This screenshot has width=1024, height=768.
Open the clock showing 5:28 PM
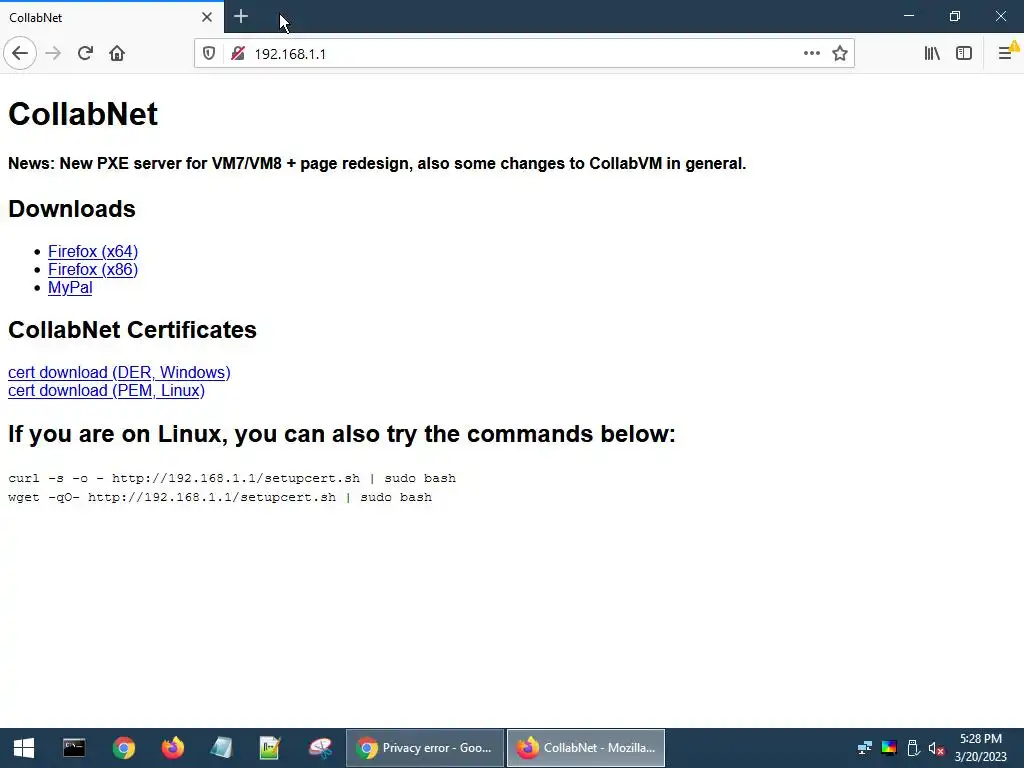pyautogui.click(x=981, y=748)
